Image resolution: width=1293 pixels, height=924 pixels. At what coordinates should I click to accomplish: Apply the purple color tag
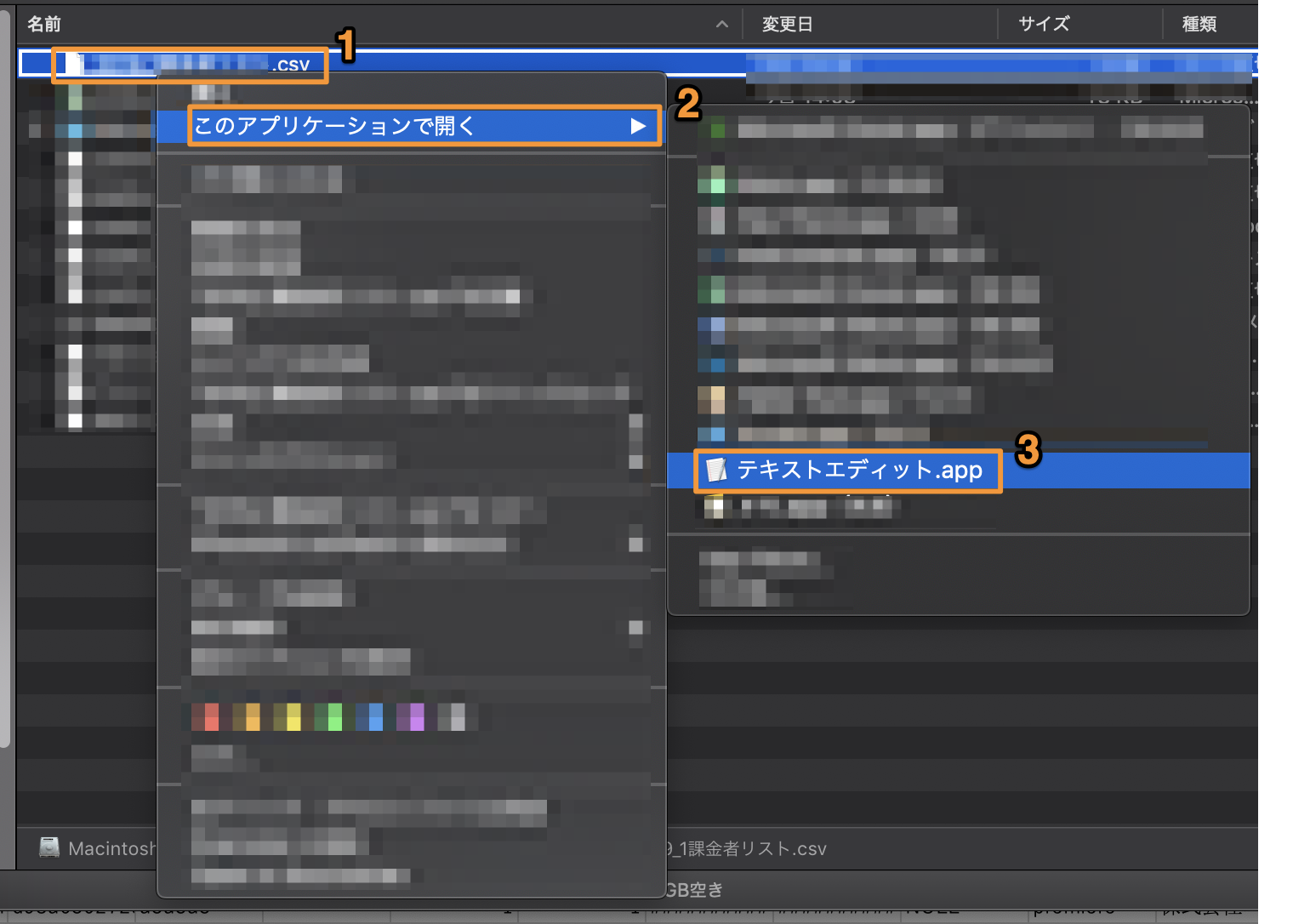pyautogui.click(x=409, y=717)
